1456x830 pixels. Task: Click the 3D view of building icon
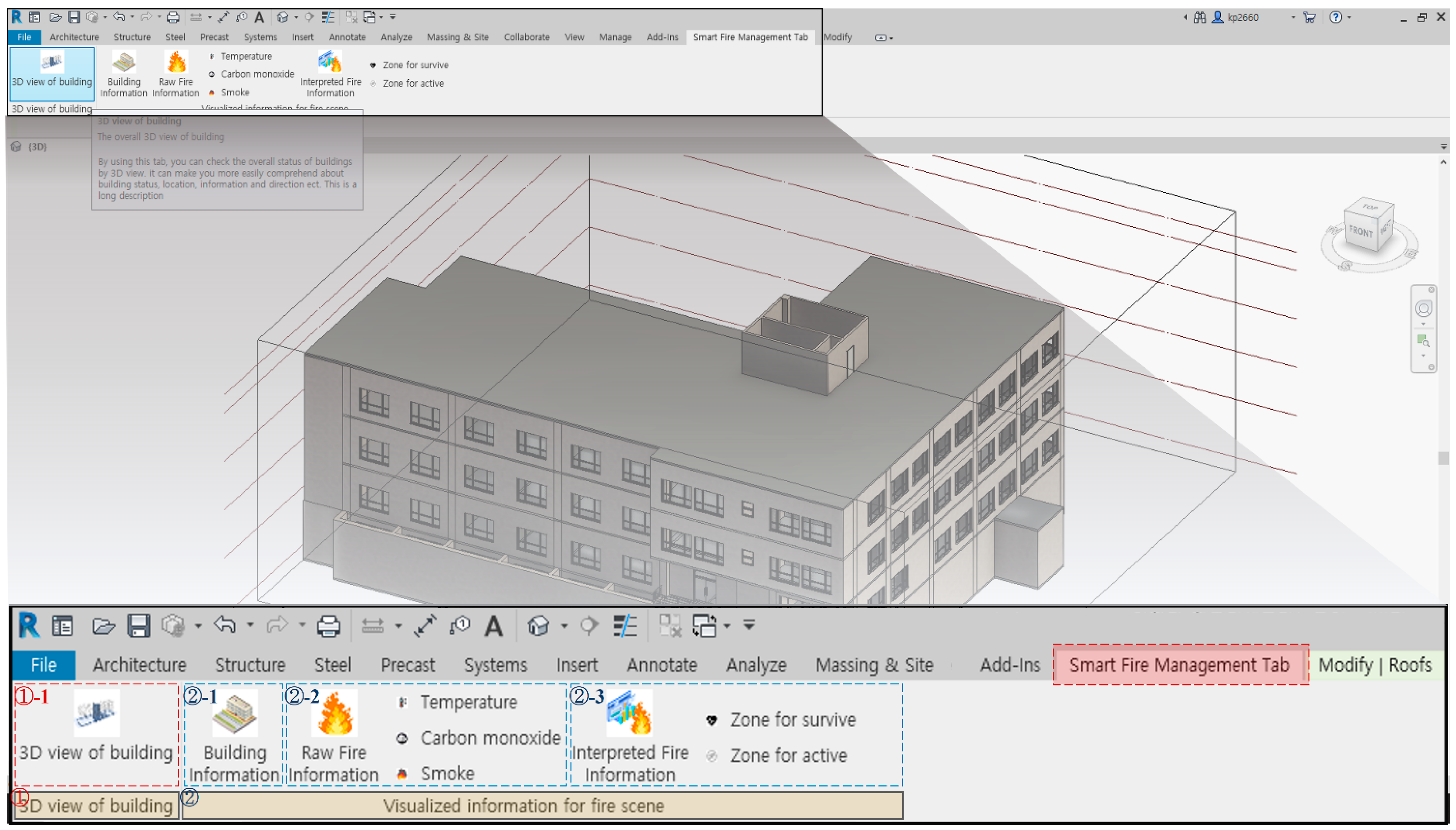51,62
